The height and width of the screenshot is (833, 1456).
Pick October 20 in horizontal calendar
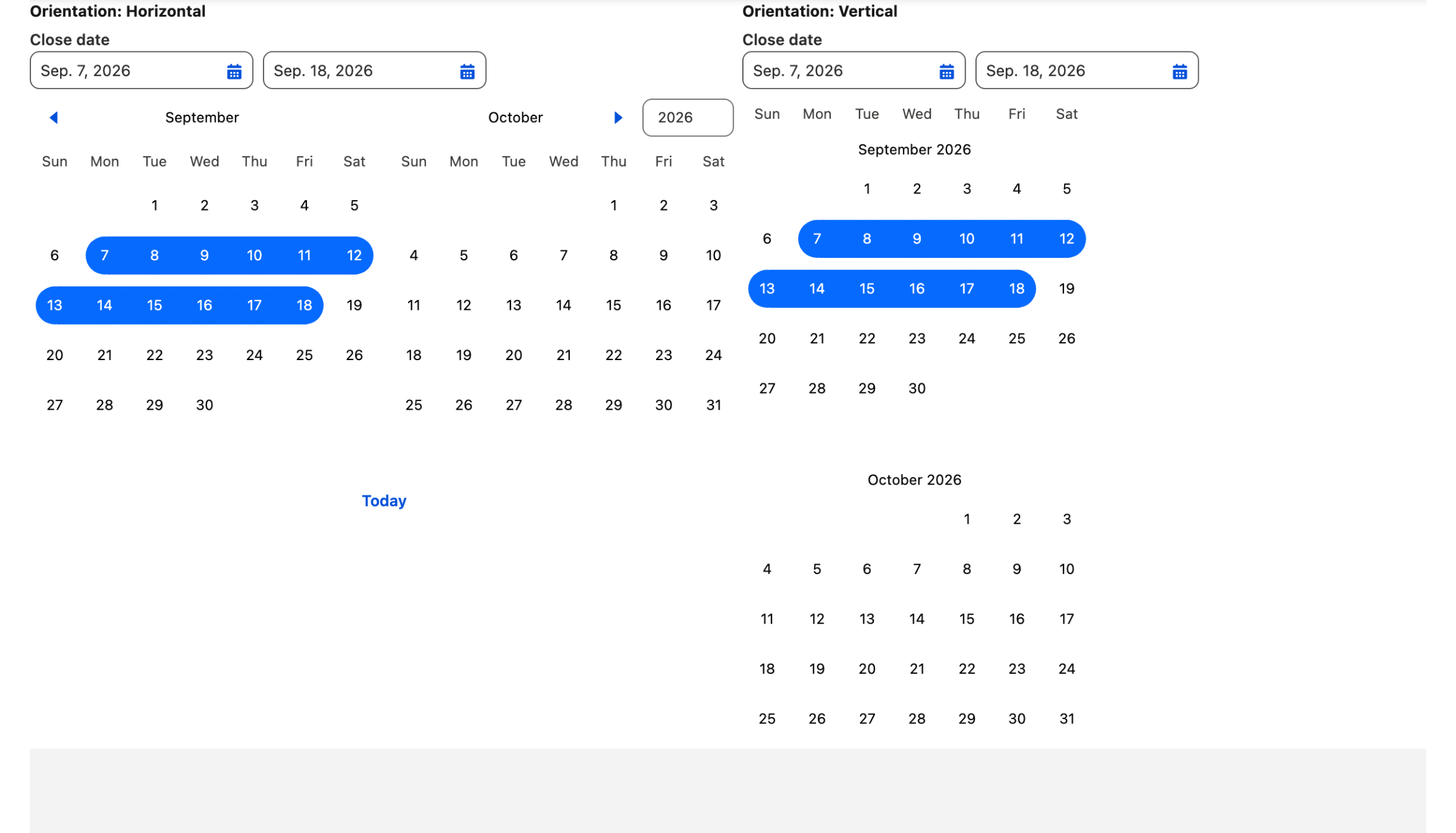pyautogui.click(x=513, y=355)
